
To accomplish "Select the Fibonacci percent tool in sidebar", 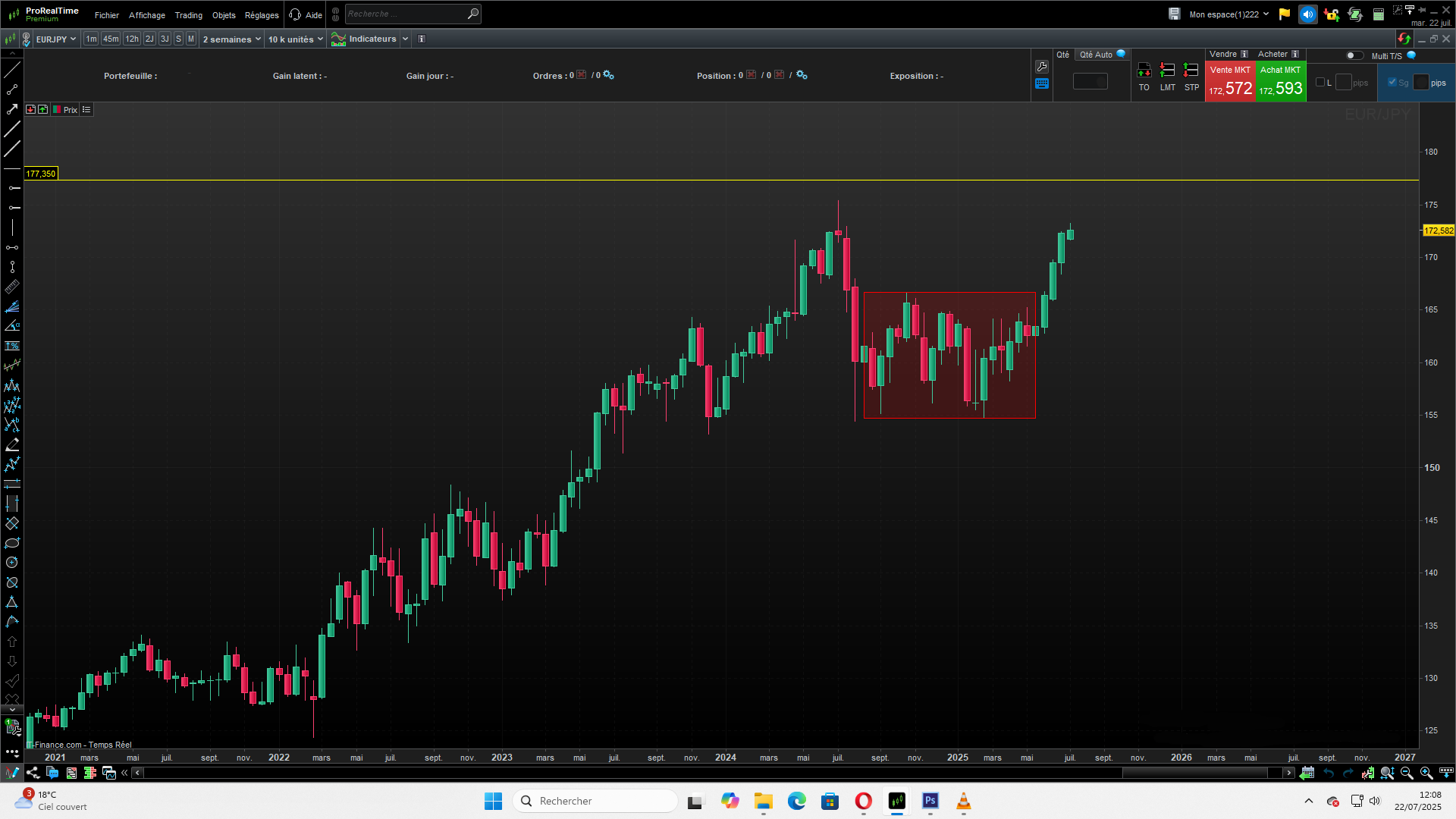I will pos(12,346).
